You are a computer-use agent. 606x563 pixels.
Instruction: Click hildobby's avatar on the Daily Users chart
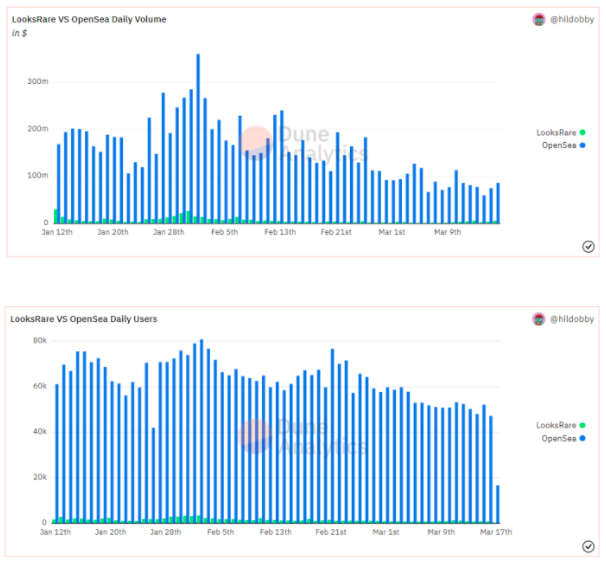coord(539,319)
